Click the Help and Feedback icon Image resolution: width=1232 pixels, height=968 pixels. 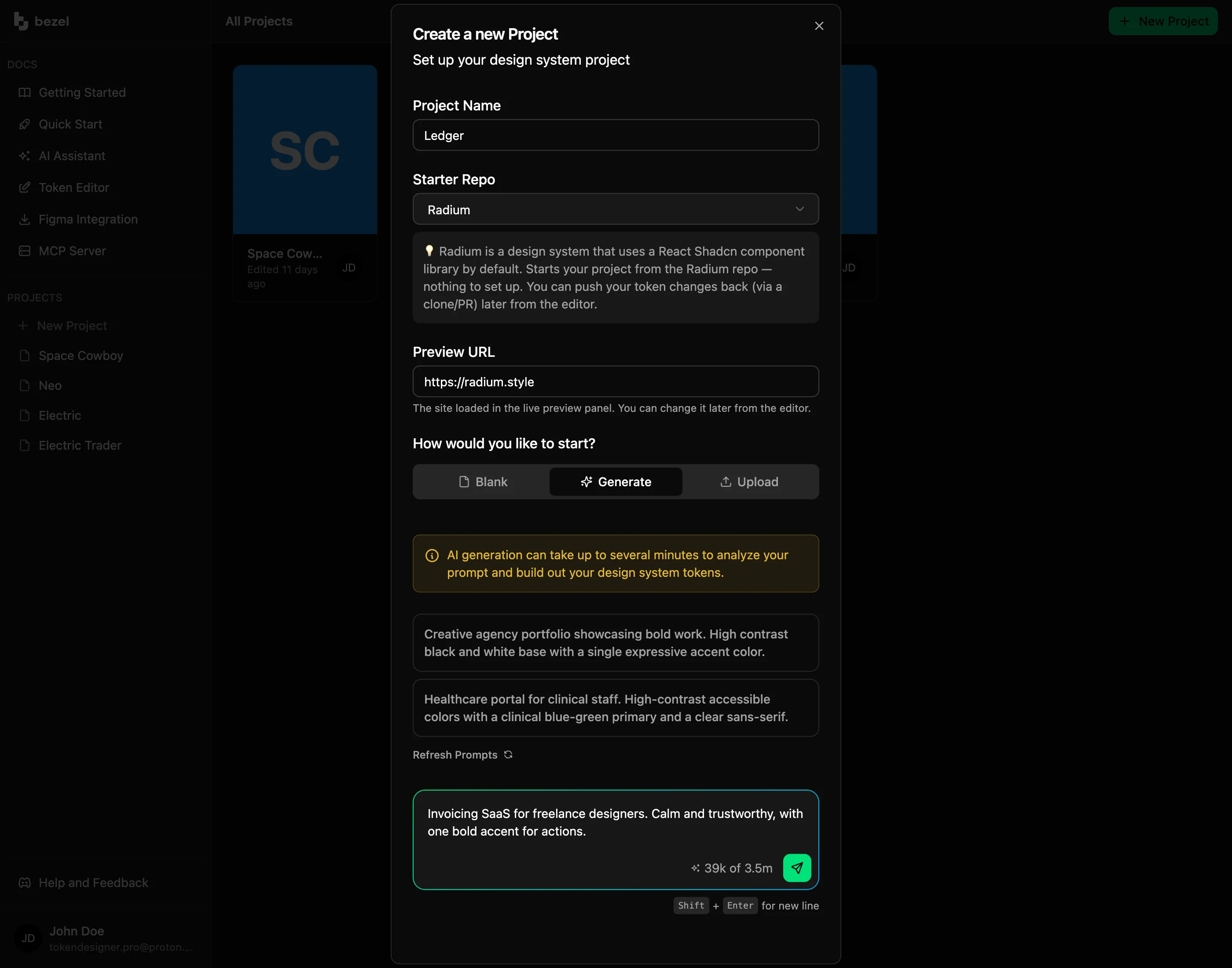point(24,883)
